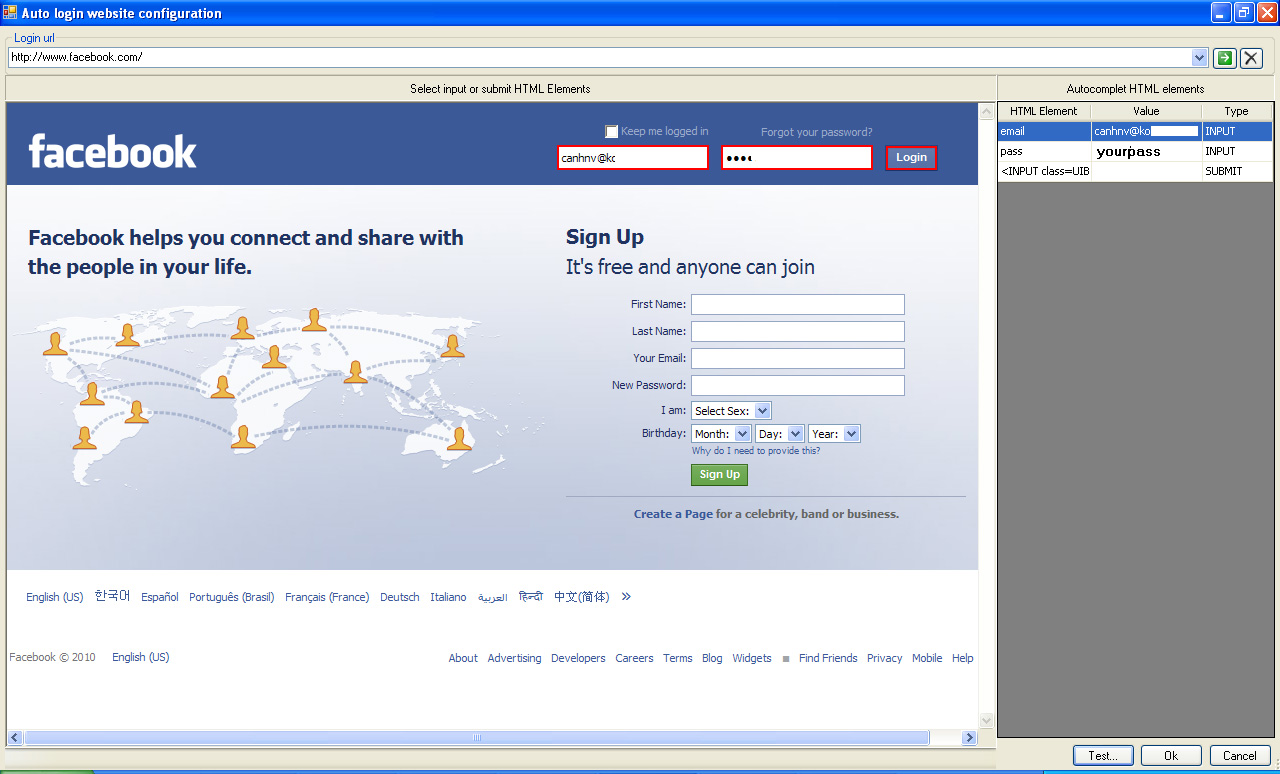Click the Deutsch language link

point(400,597)
